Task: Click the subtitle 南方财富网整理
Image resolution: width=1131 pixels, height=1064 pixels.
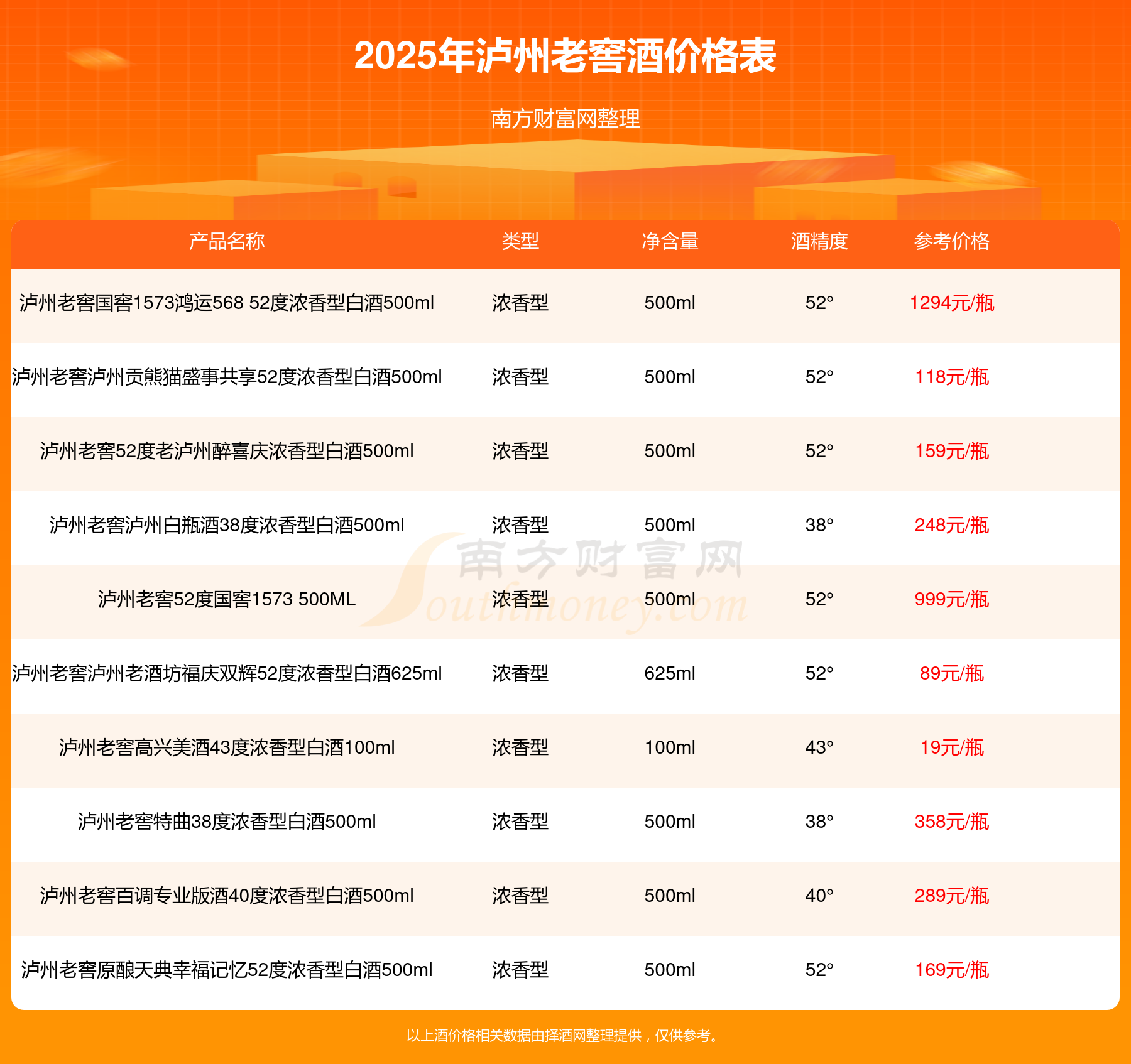Action: [565, 119]
